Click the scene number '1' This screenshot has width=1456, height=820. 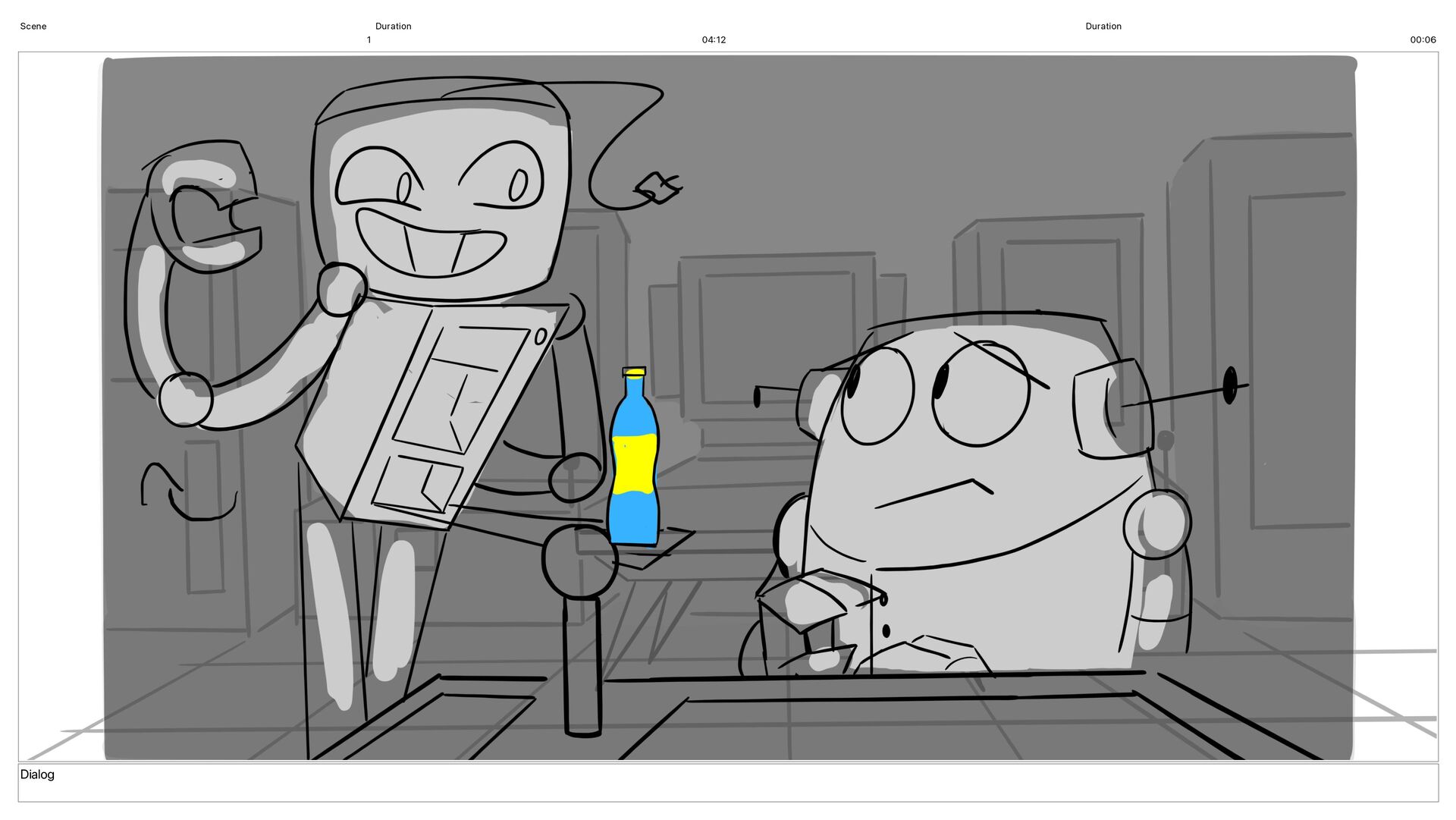click(369, 40)
